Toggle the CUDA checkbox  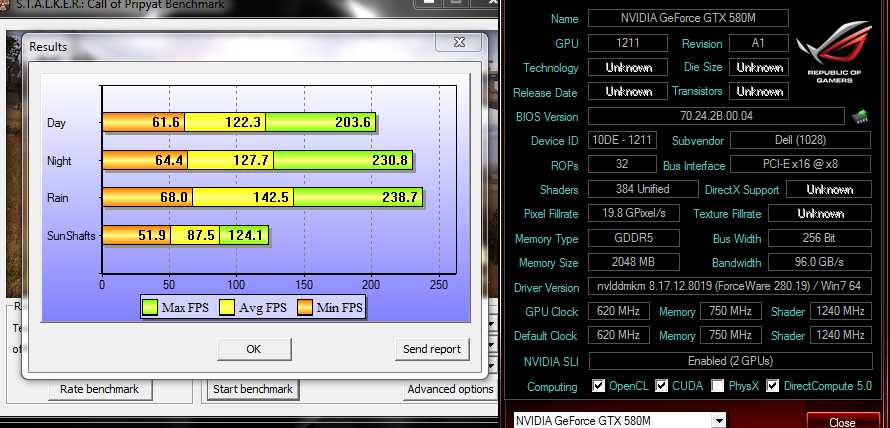click(661, 386)
